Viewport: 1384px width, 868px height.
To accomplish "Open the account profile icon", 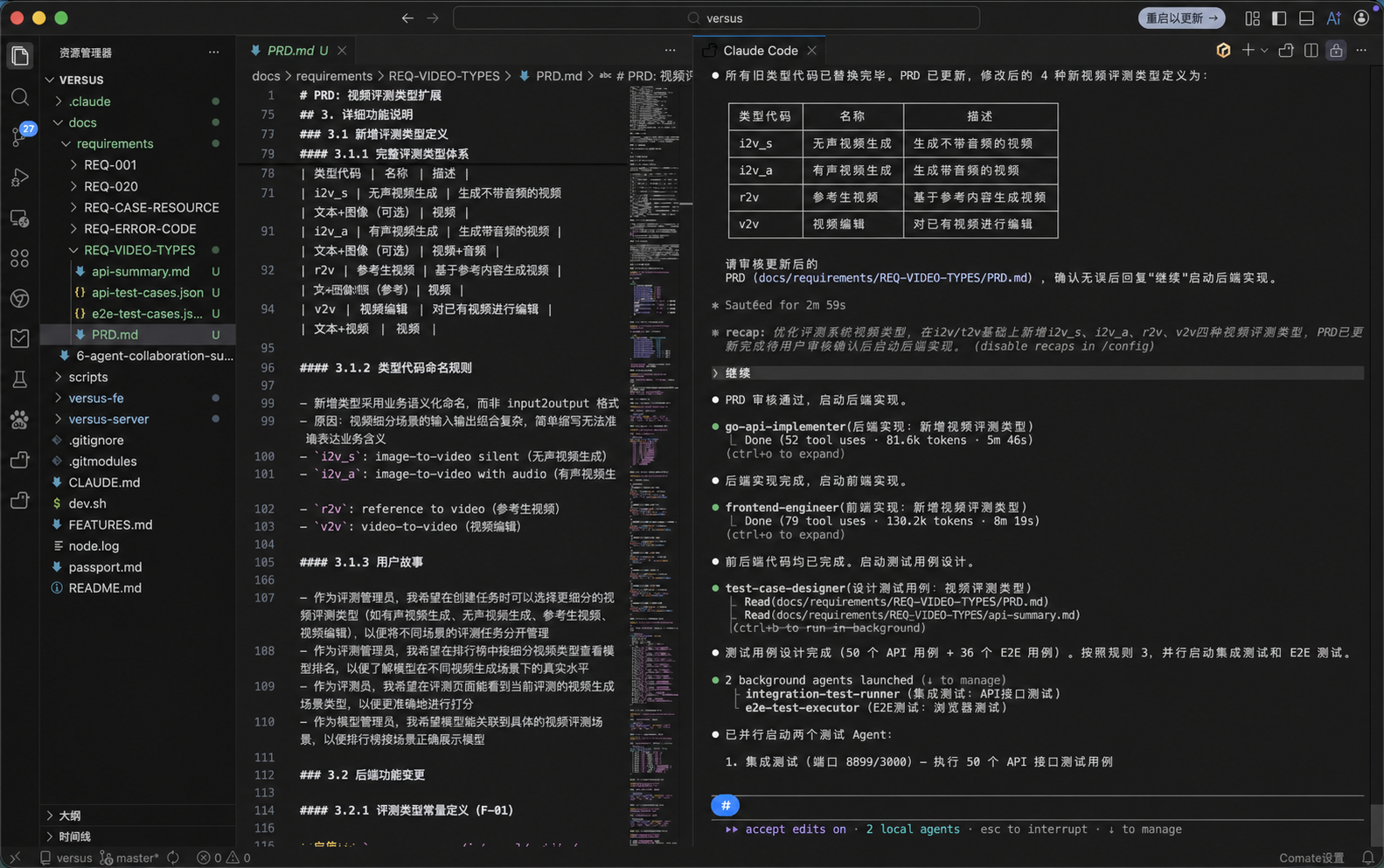I will pos(1361,18).
